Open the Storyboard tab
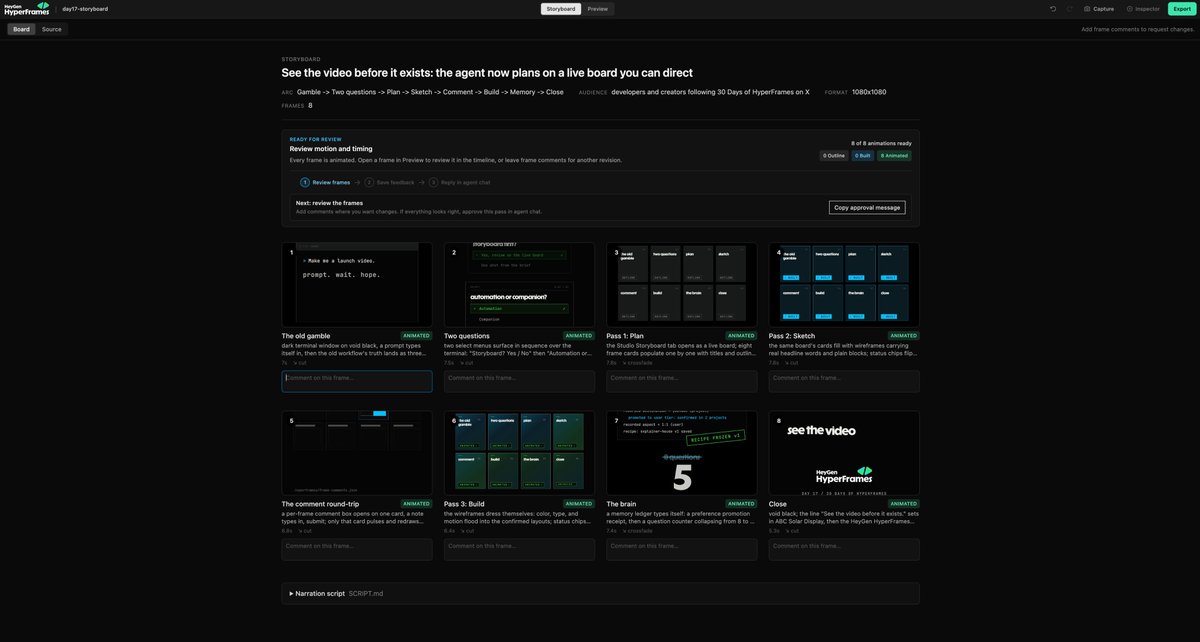 tap(561, 9)
